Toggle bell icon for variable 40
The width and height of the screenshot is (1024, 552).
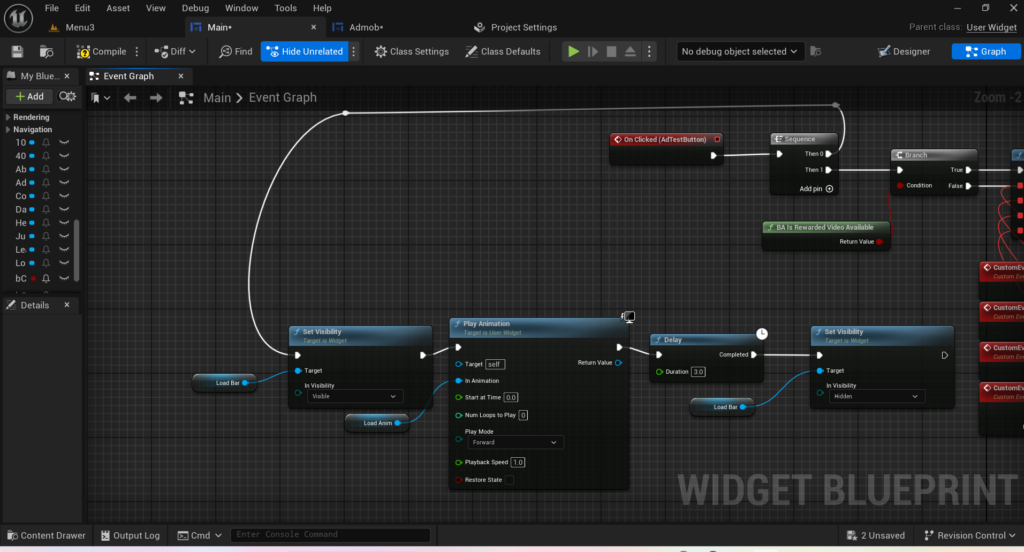(46, 156)
